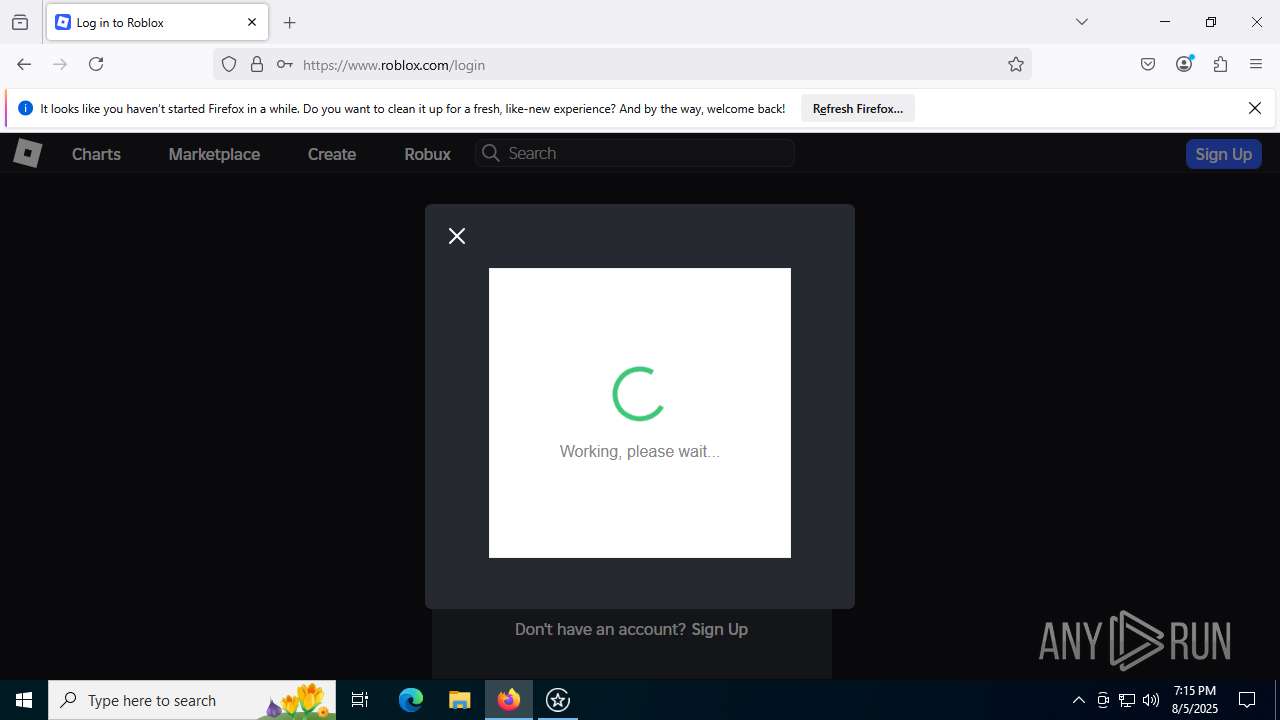Click the green loading spinner

(x=639, y=394)
